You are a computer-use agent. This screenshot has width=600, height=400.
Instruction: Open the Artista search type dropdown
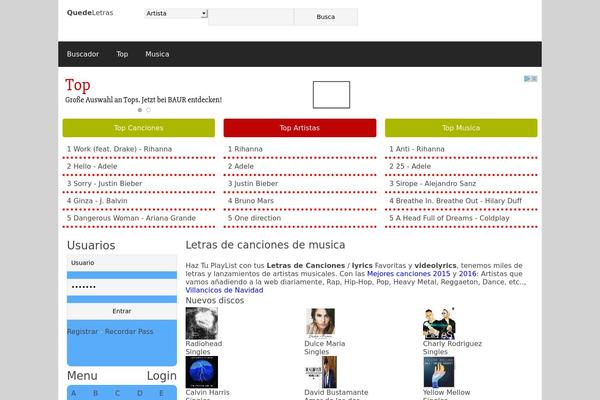pos(176,13)
